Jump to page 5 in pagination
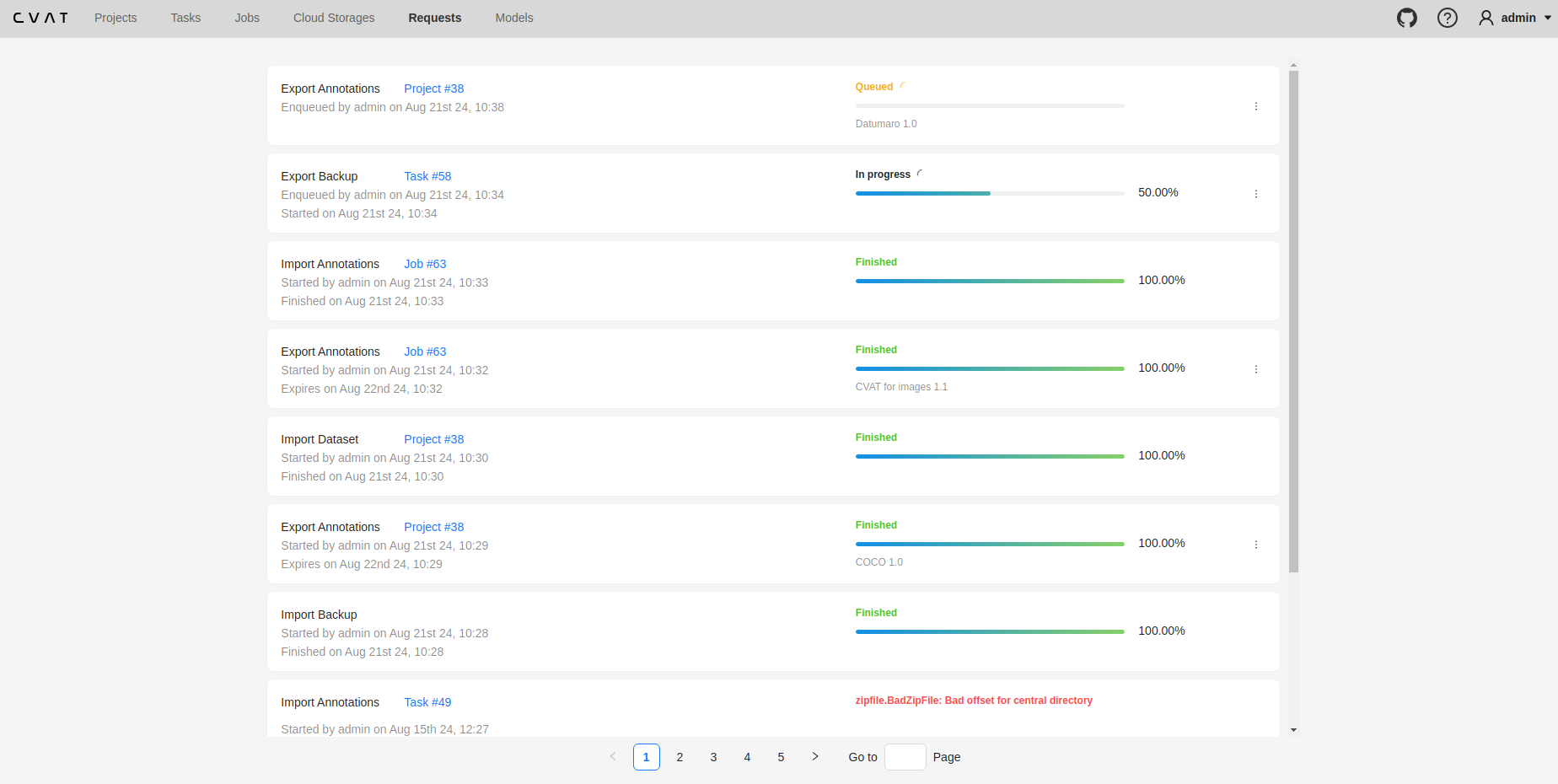 coord(781,757)
